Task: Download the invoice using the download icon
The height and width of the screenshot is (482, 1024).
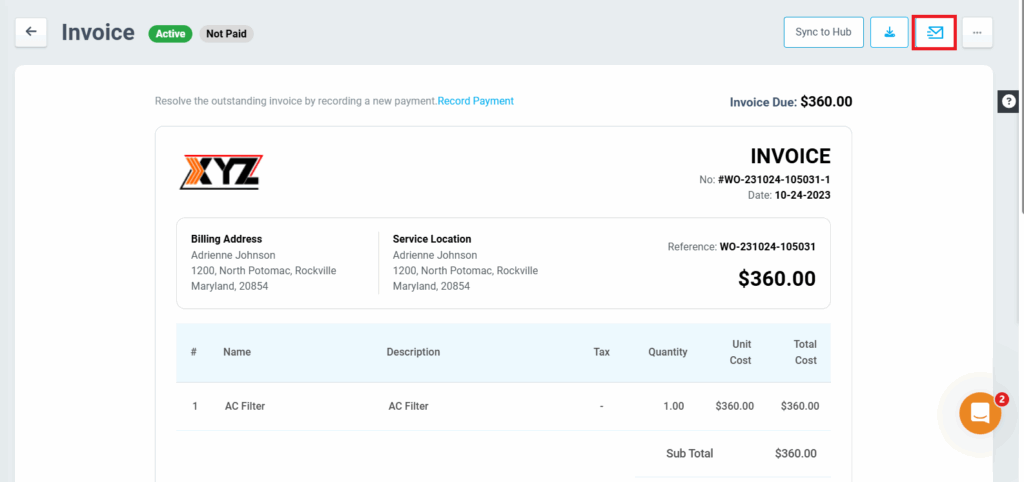Action: click(889, 32)
